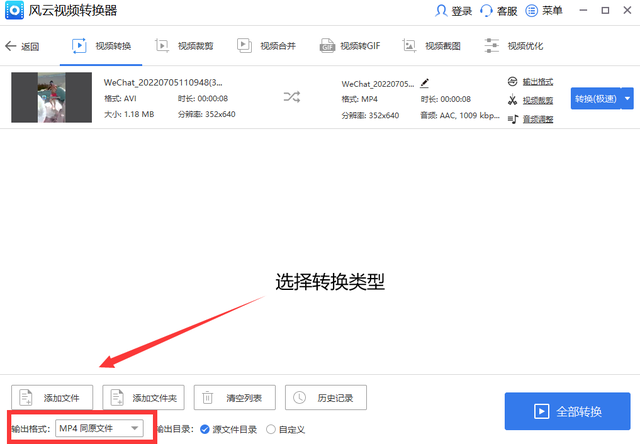Minimize the 风云视频转换器 window
The image size is (640, 444).
point(583,10)
